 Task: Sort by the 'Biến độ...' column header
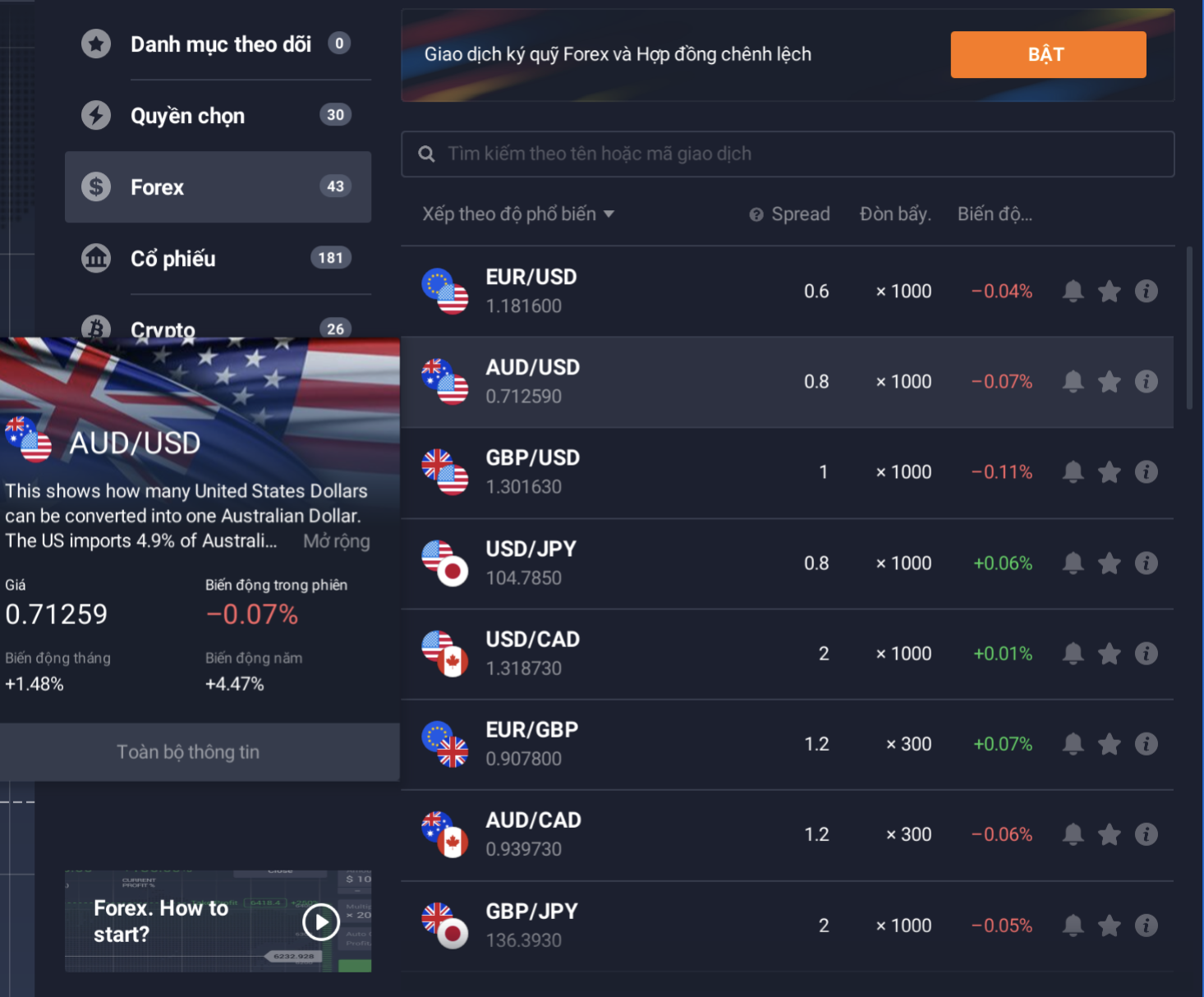tap(995, 214)
